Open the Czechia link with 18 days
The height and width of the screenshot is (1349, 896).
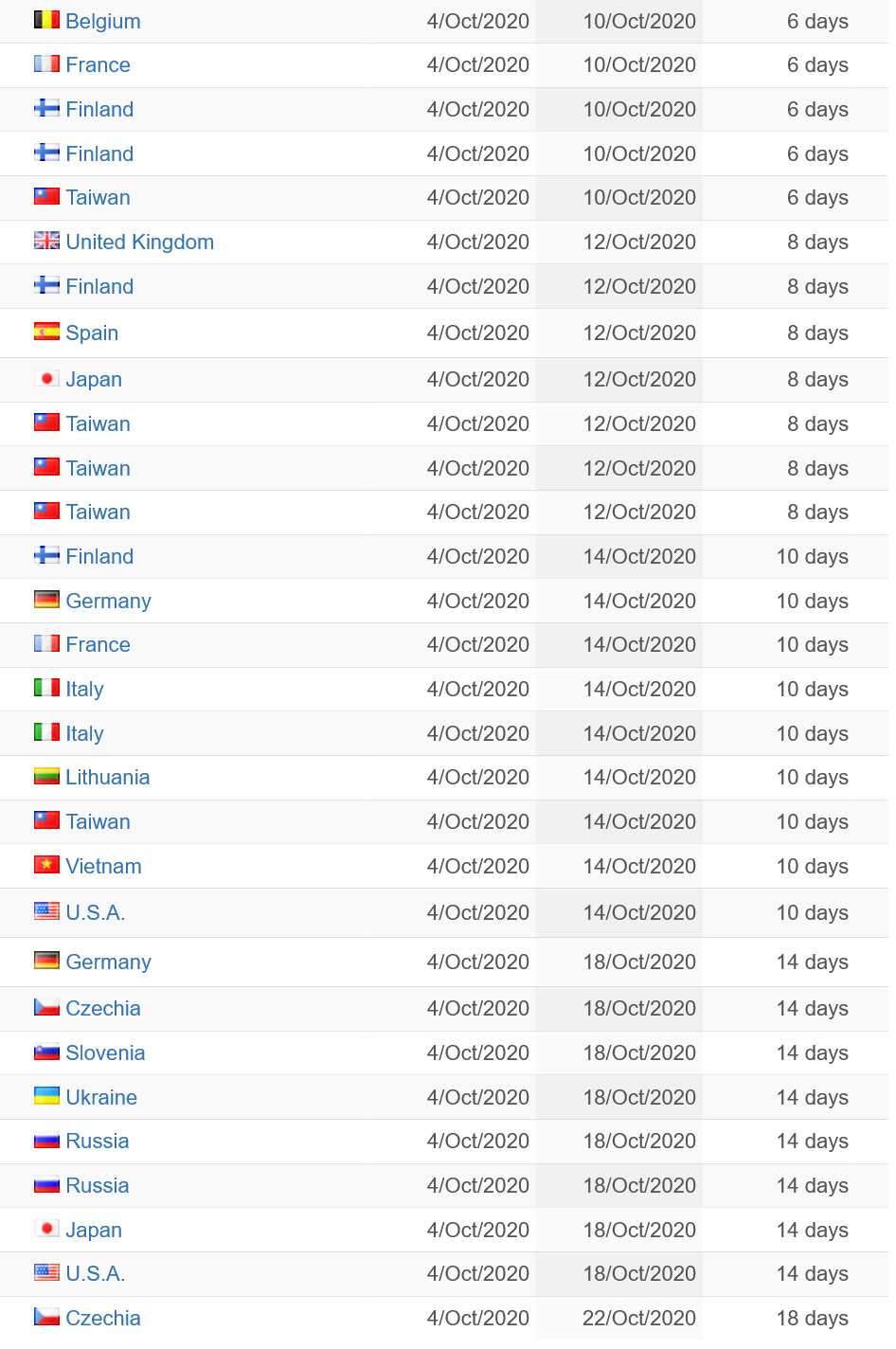point(103,1318)
